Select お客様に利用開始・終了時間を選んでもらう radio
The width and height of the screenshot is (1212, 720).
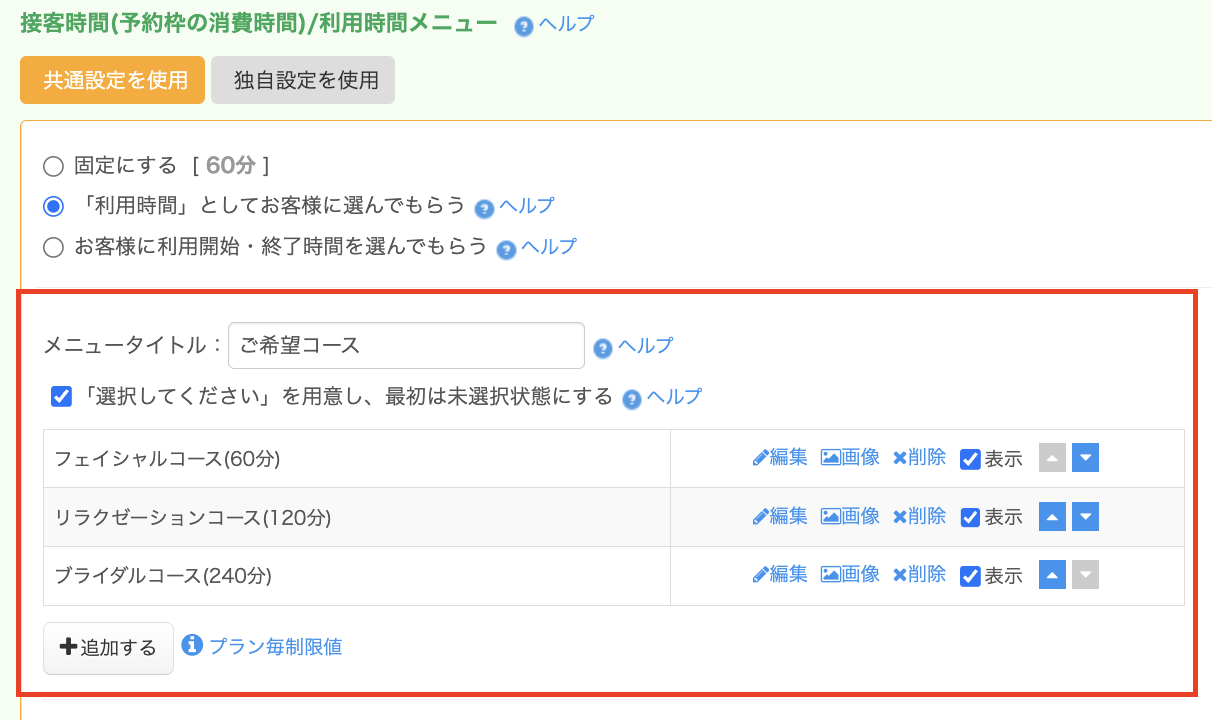tap(53, 247)
